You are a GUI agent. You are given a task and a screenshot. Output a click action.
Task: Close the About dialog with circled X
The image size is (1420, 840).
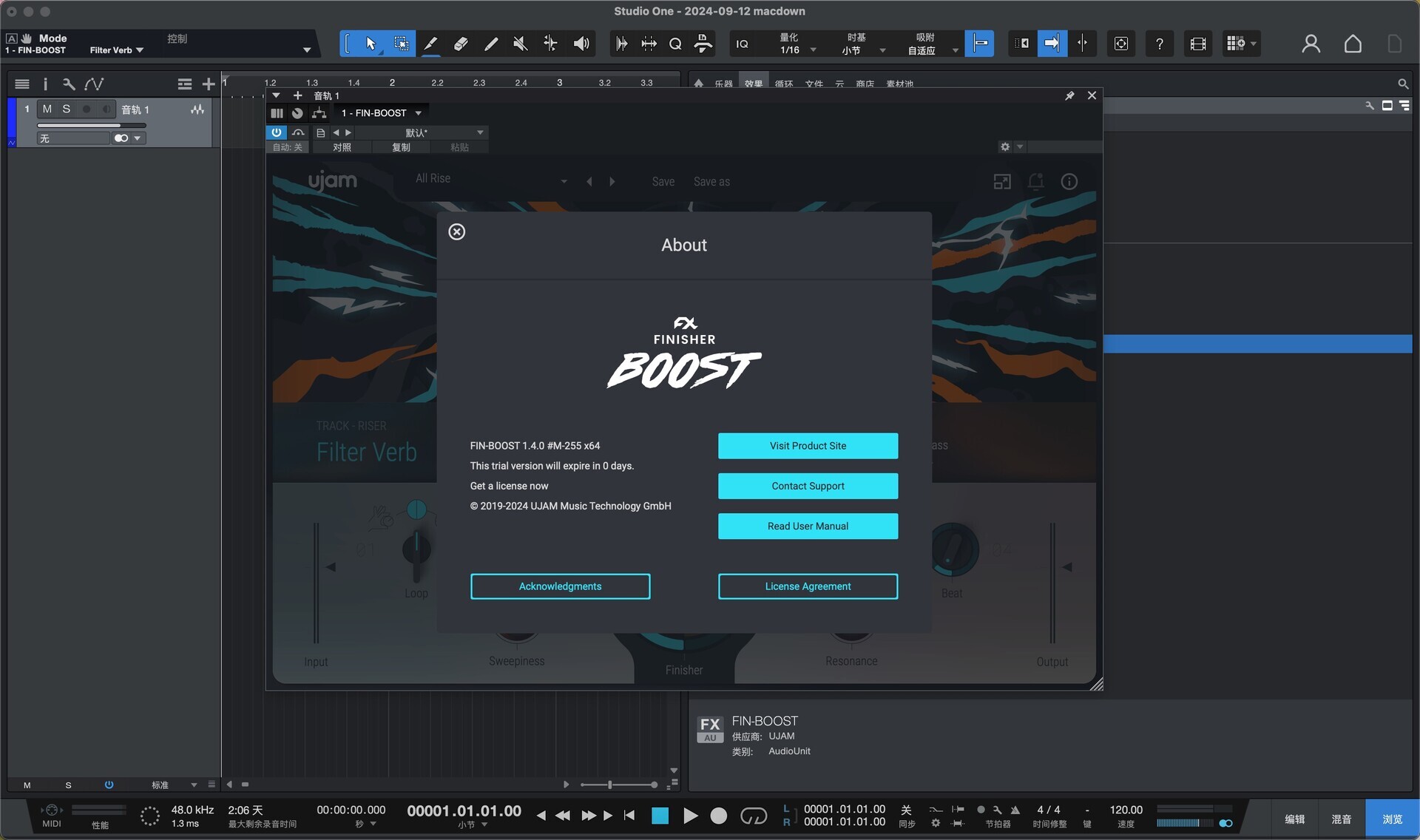457,231
